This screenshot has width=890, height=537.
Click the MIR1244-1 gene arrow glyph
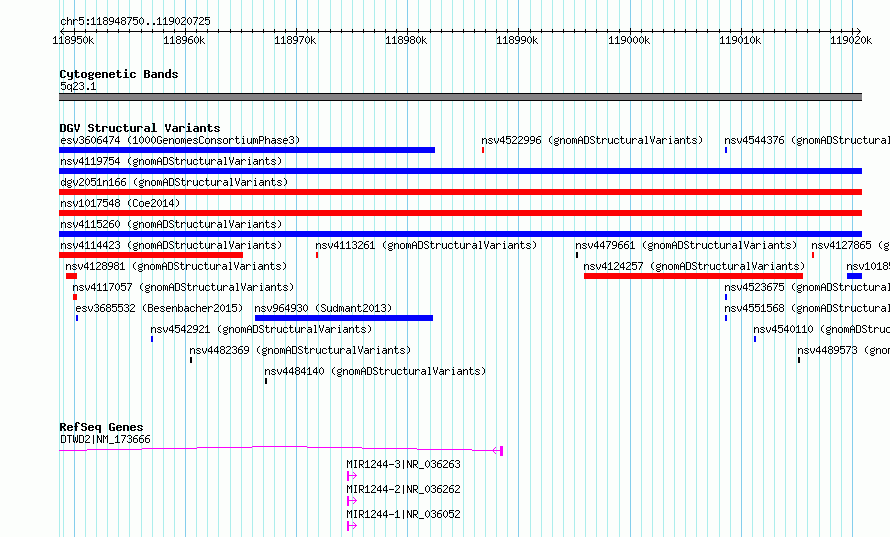pos(352,526)
